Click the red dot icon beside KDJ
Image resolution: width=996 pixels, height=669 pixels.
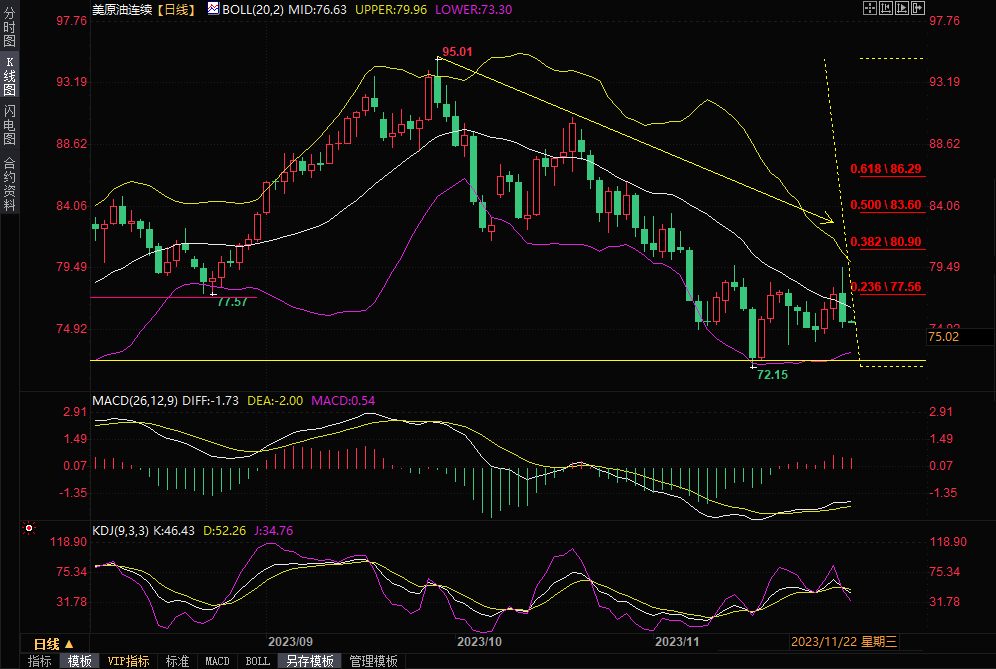coord(28,528)
